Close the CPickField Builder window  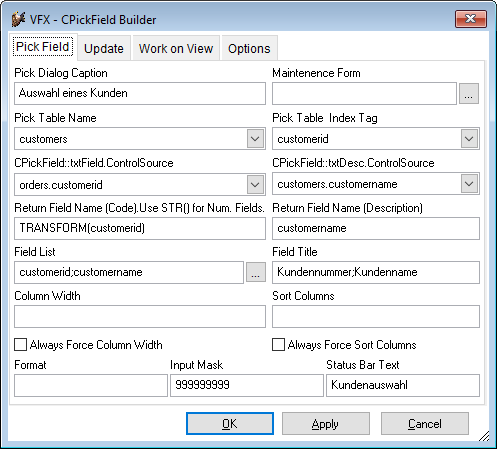(471, 19)
